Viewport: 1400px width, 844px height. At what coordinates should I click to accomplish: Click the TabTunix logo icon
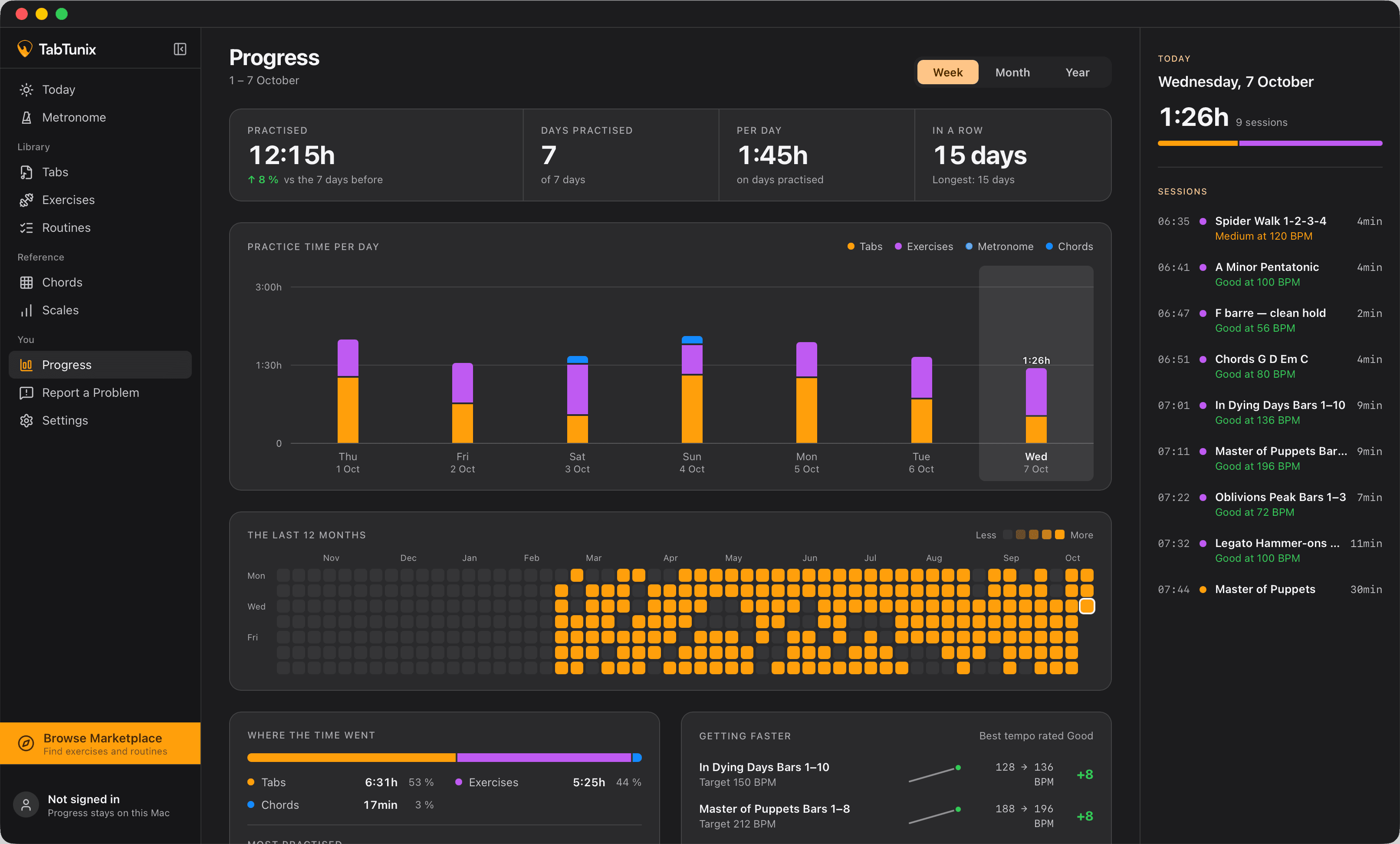(24, 49)
